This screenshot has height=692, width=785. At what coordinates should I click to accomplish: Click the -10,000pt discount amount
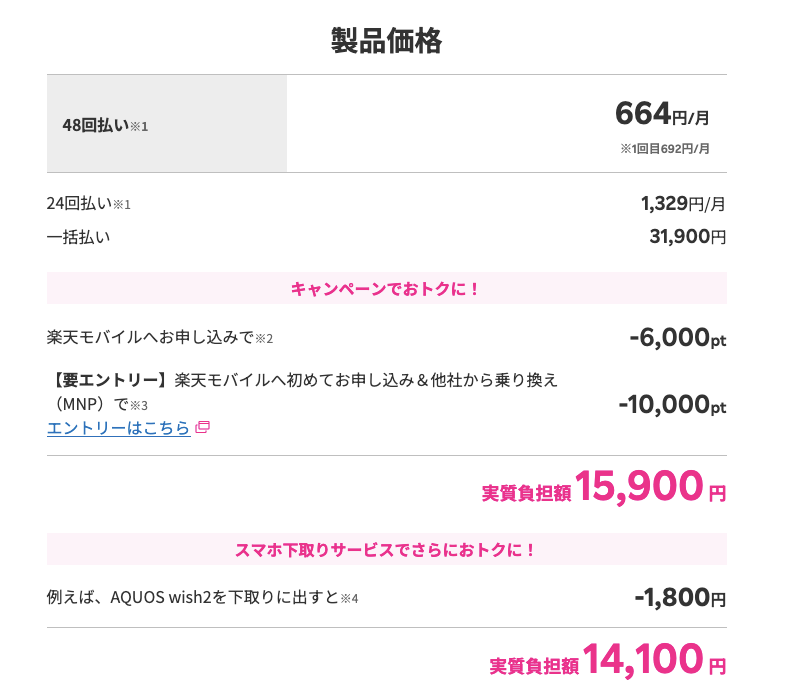[672, 405]
